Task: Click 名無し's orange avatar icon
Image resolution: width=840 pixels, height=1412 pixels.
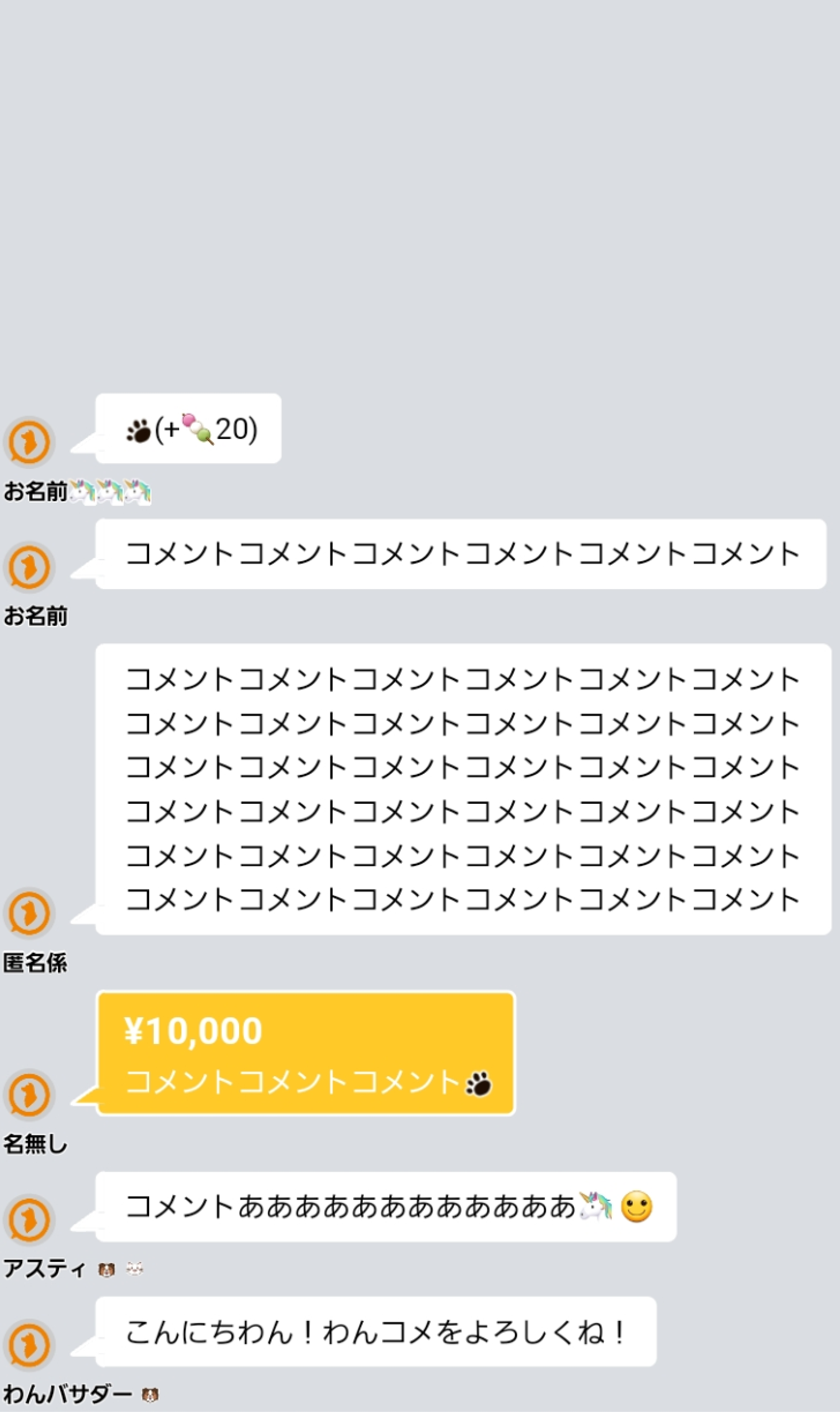Action: [29, 1095]
